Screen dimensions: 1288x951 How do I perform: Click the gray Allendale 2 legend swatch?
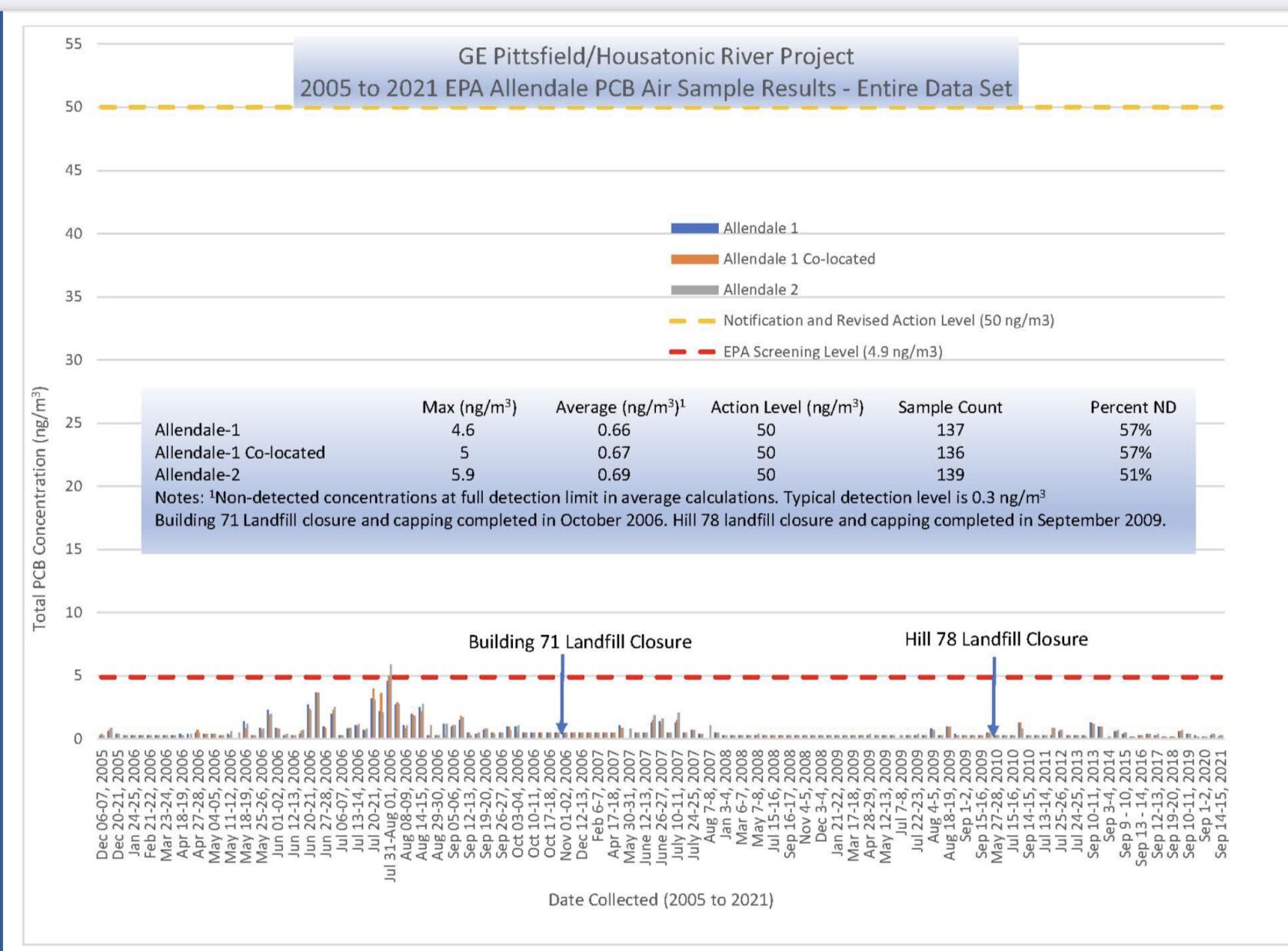[x=694, y=290]
